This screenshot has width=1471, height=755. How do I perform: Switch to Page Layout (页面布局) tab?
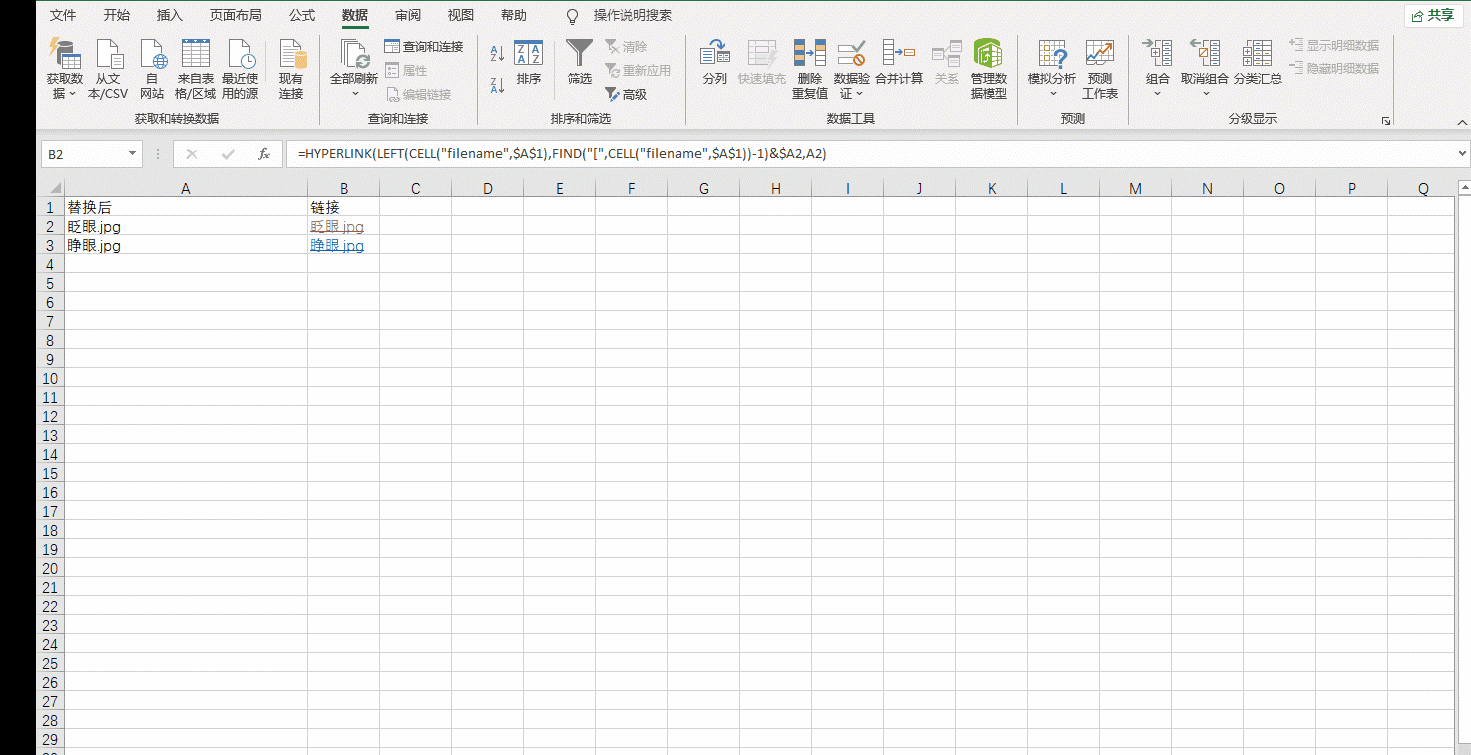coord(236,15)
